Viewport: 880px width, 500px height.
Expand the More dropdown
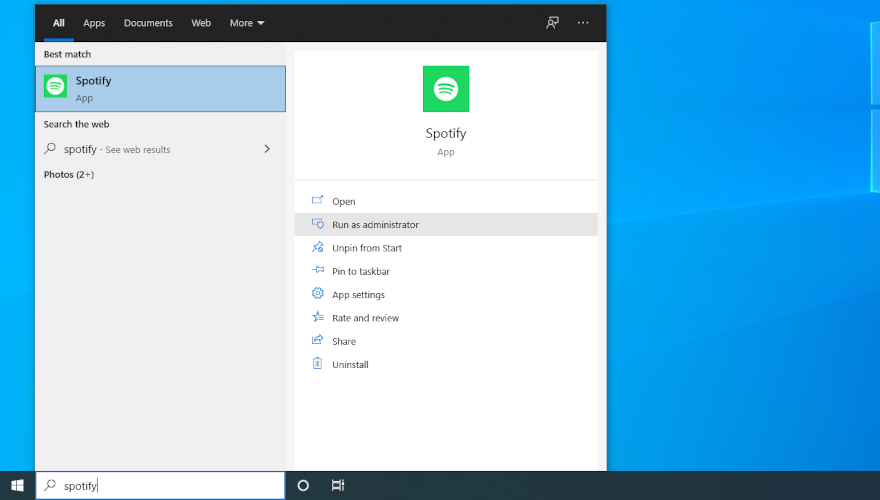click(247, 23)
